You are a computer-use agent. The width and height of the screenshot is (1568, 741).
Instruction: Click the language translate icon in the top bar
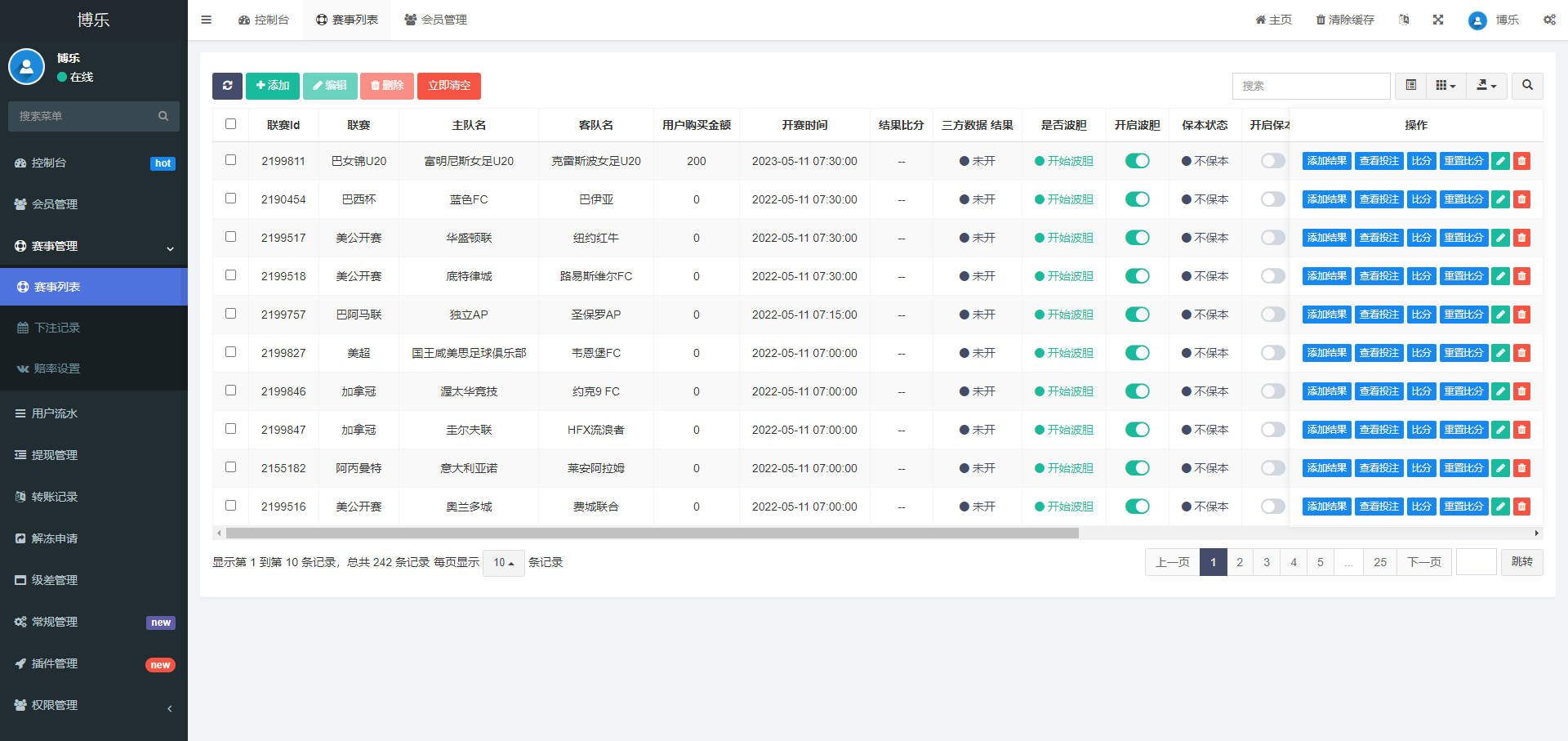click(1404, 20)
